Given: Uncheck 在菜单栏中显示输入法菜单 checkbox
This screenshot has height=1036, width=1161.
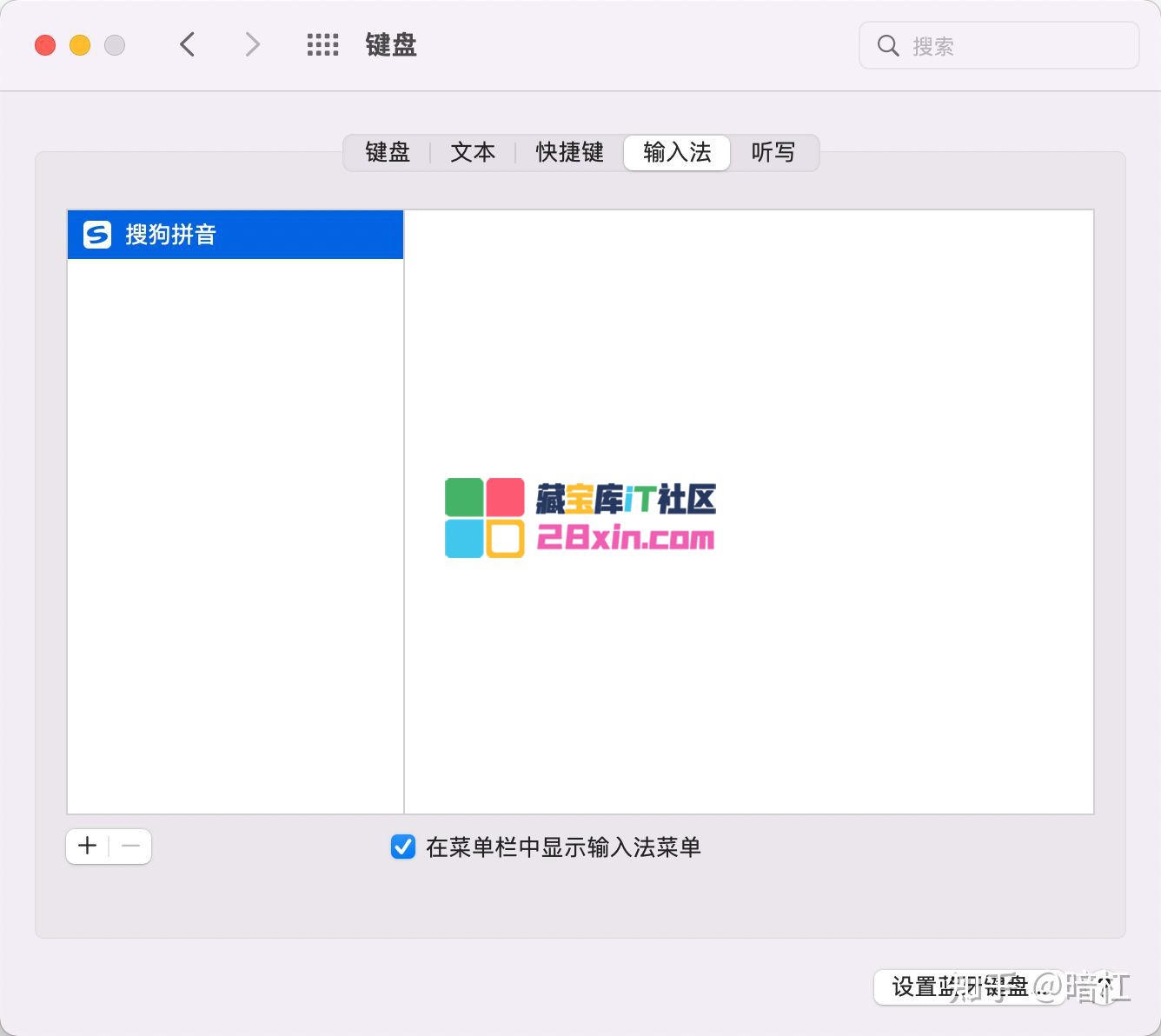Looking at the screenshot, I should click(403, 847).
